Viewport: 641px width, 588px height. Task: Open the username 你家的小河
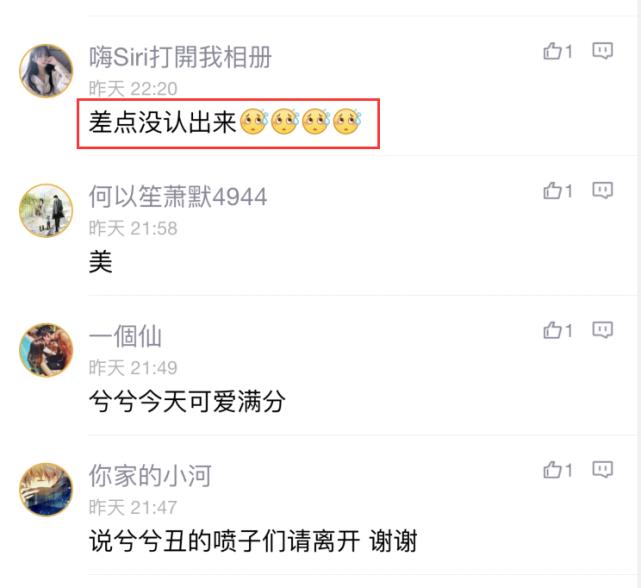point(150,476)
